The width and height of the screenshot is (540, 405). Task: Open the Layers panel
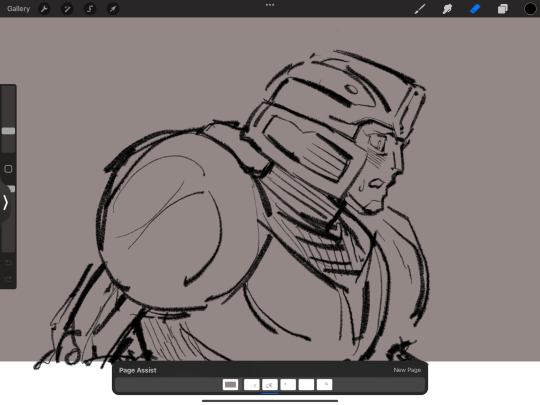click(502, 9)
